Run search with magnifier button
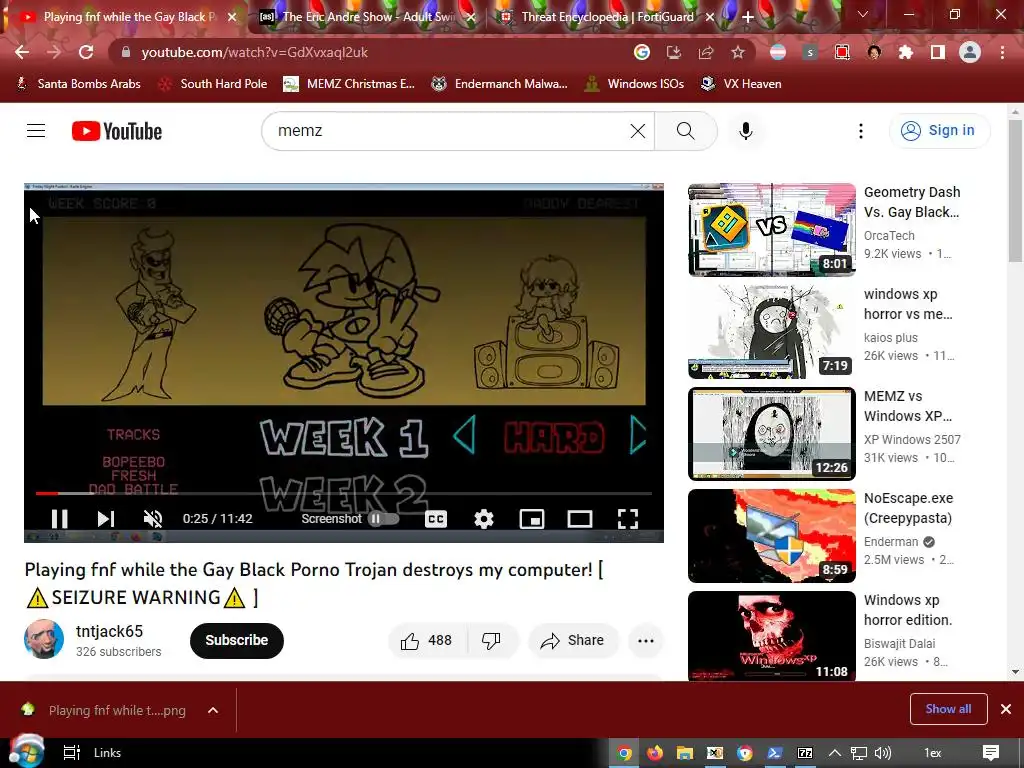The image size is (1024, 768). (686, 131)
